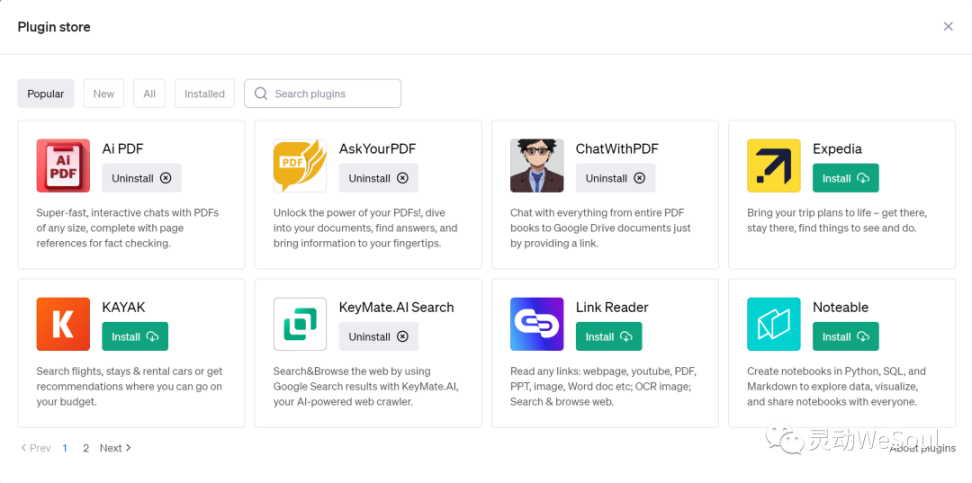972x483 pixels.
Task: Install the KAYAK plugin
Action: [134, 337]
